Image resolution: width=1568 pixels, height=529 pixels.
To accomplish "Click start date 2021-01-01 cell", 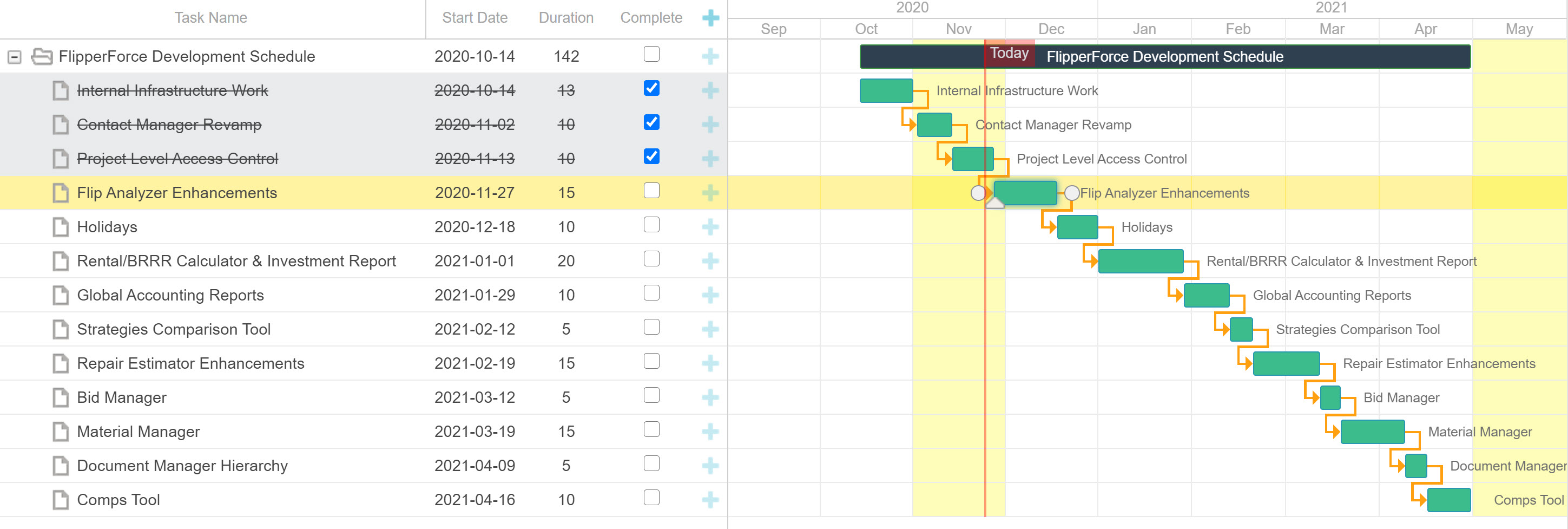I will (475, 262).
